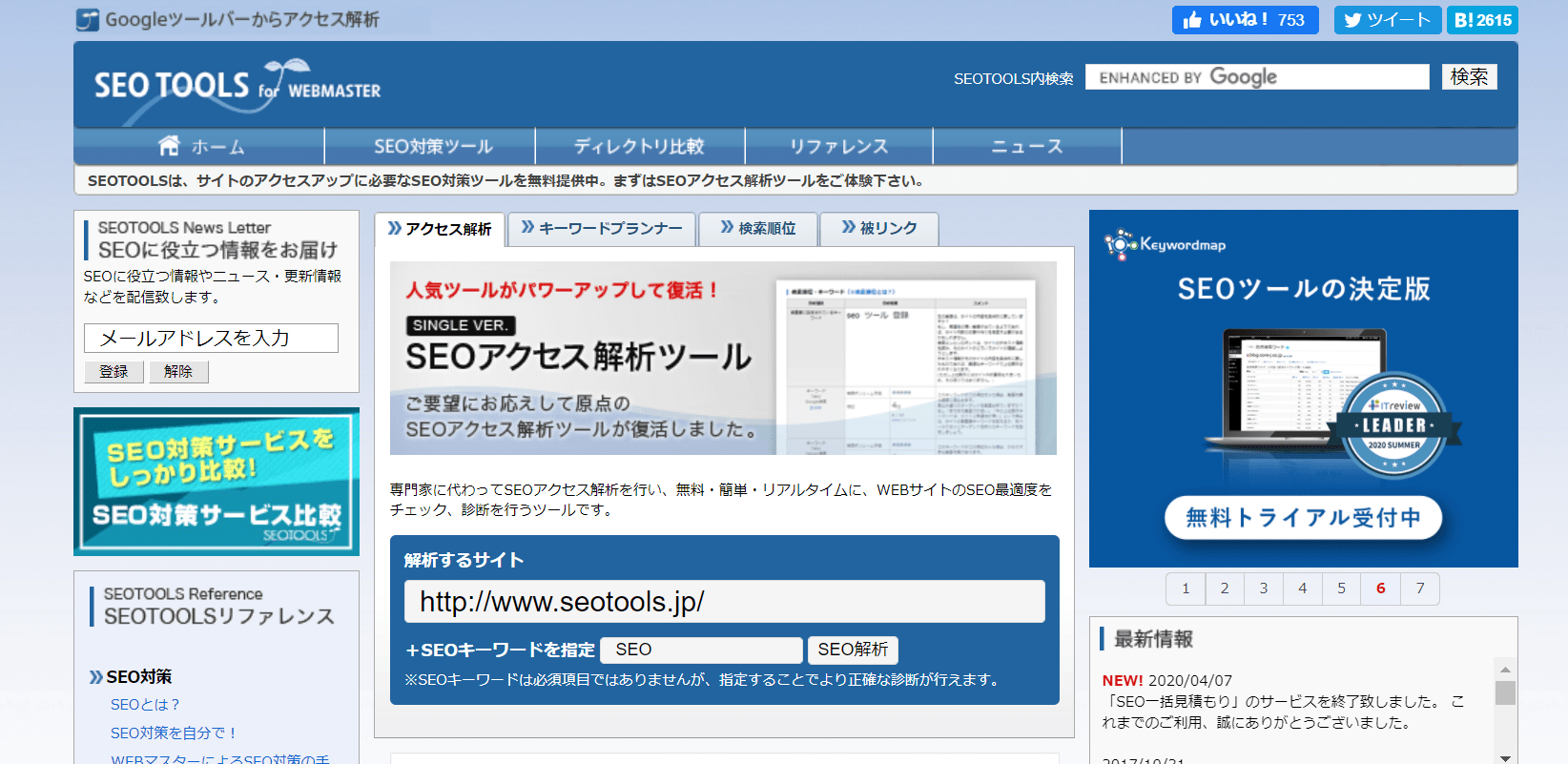Image resolution: width=1568 pixels, height=764 pixels.
Task: Click the 無料トライアル受付中 button in ad
Action: [x=1303, y=517]
